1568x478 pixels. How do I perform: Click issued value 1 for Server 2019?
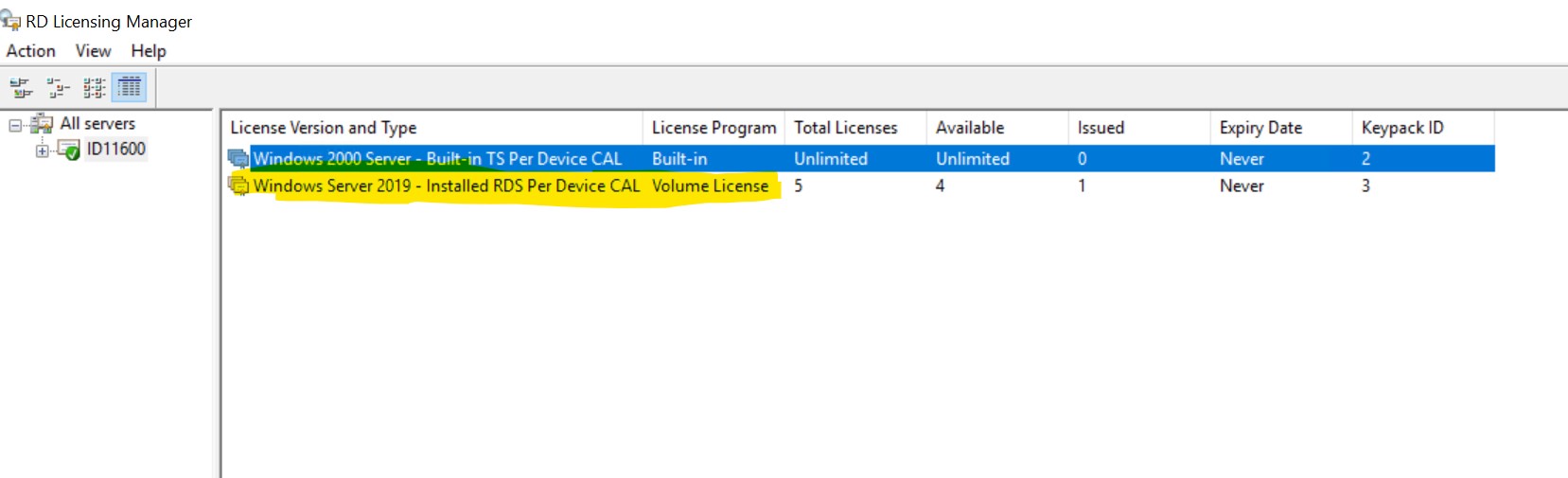(x=1082, y=186)
